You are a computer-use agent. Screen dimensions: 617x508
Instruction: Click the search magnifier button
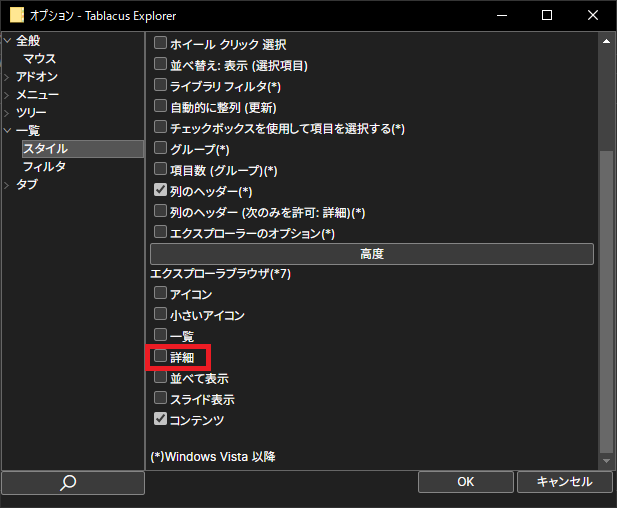click(73, 482)
